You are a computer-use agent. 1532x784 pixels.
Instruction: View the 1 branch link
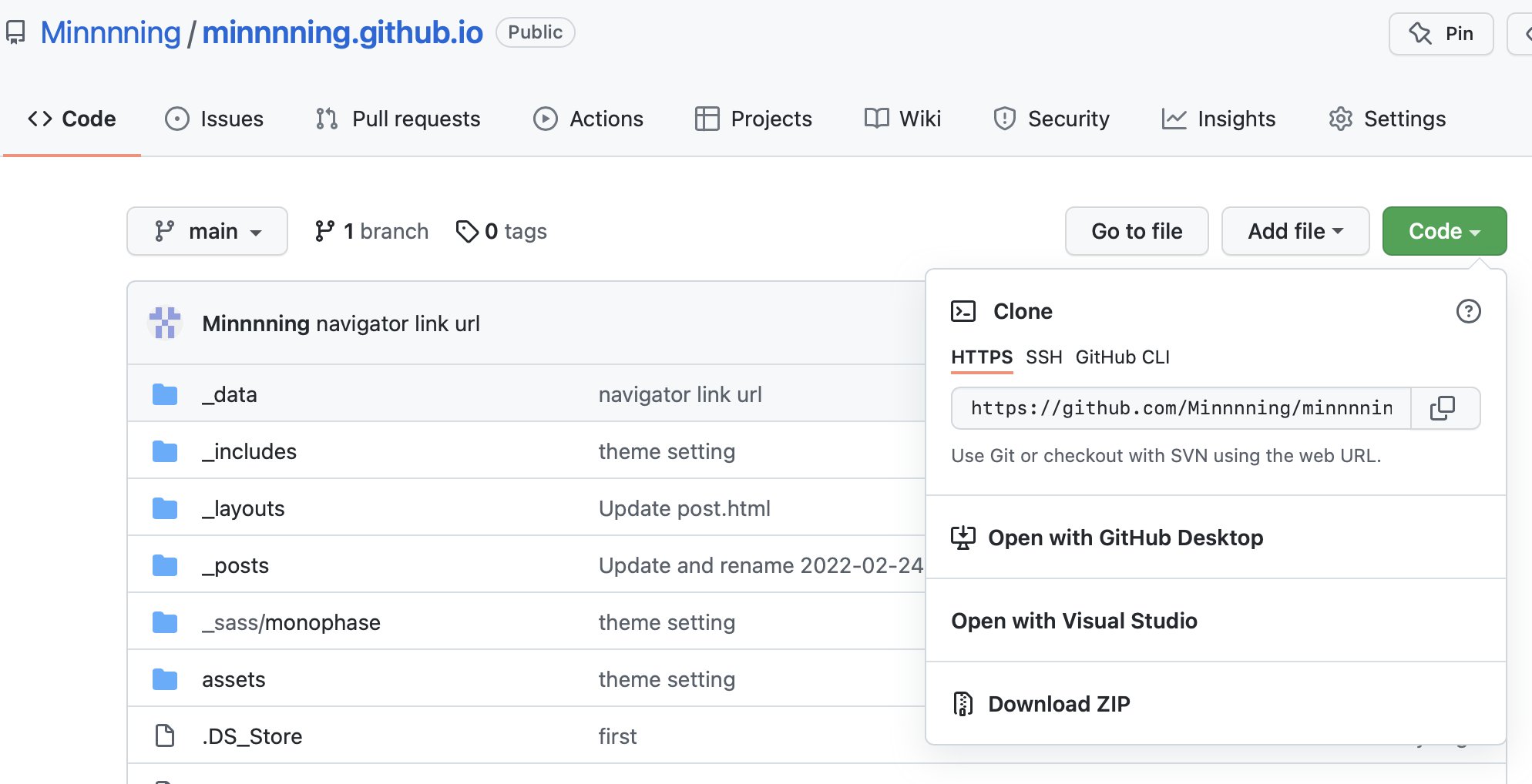(x=371, y=231)
